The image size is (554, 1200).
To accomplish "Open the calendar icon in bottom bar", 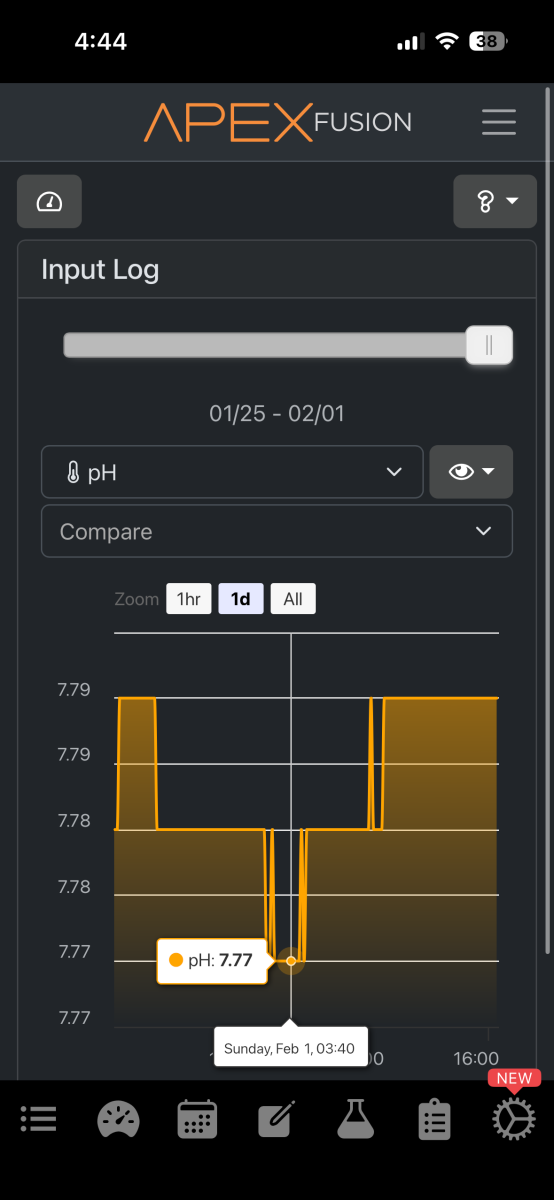I will click(x=197, y=1119).
